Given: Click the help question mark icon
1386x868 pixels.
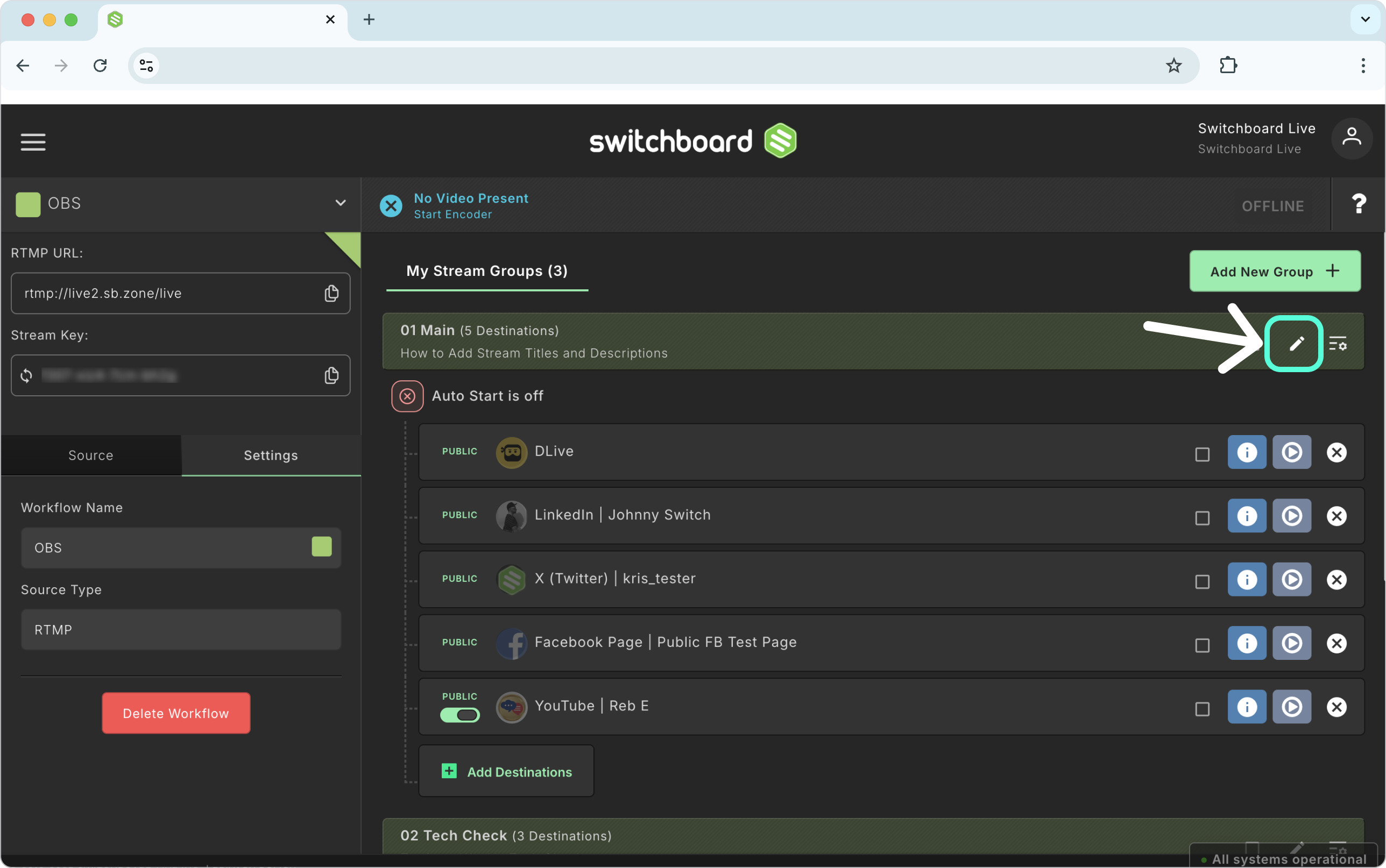Looking at the screenshot, I should point(1359,204).
